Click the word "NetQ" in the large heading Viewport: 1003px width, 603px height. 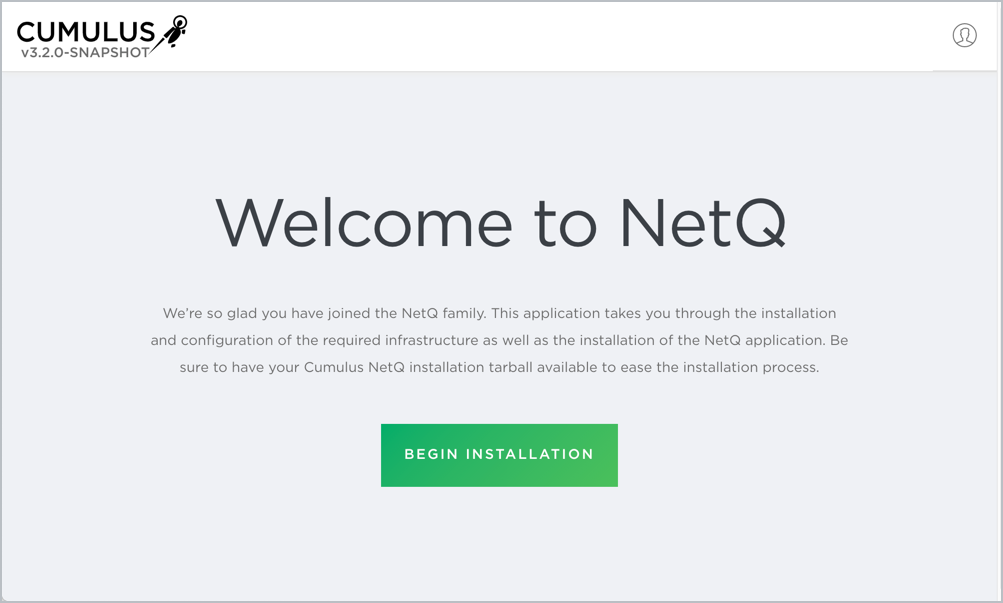coord(702,222)
